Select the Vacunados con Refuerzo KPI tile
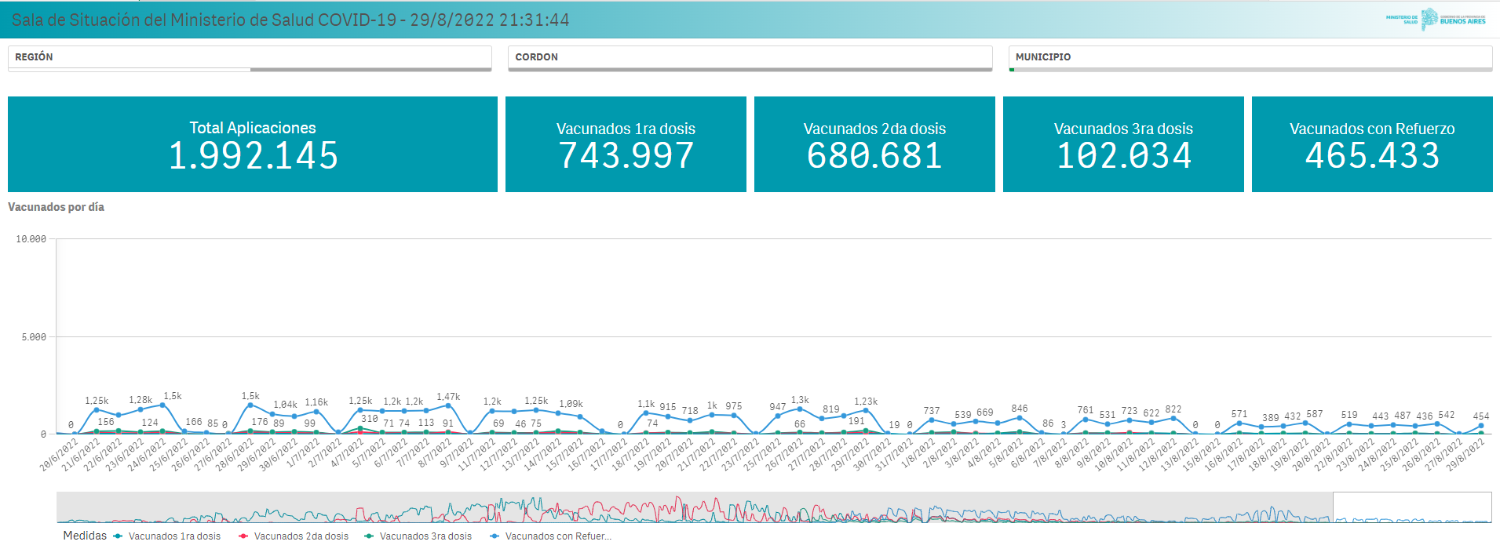The image size is (1500, 556). coord(1372,144)
